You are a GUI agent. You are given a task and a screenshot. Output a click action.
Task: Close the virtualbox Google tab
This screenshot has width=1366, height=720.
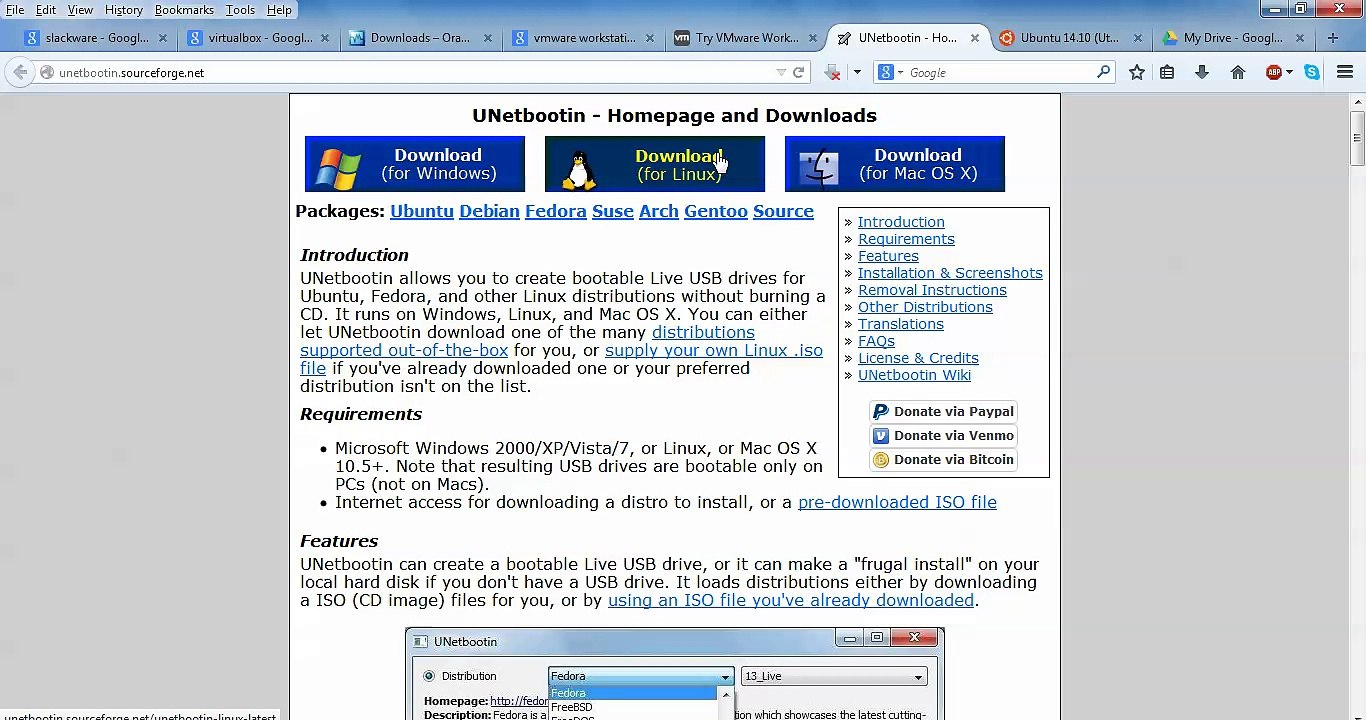[326, 38]
